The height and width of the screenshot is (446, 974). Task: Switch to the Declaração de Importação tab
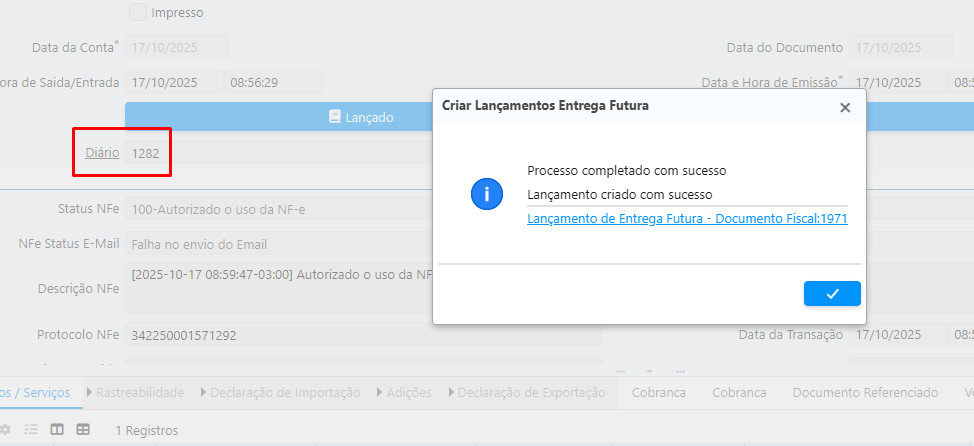click(x=284, y=393)
